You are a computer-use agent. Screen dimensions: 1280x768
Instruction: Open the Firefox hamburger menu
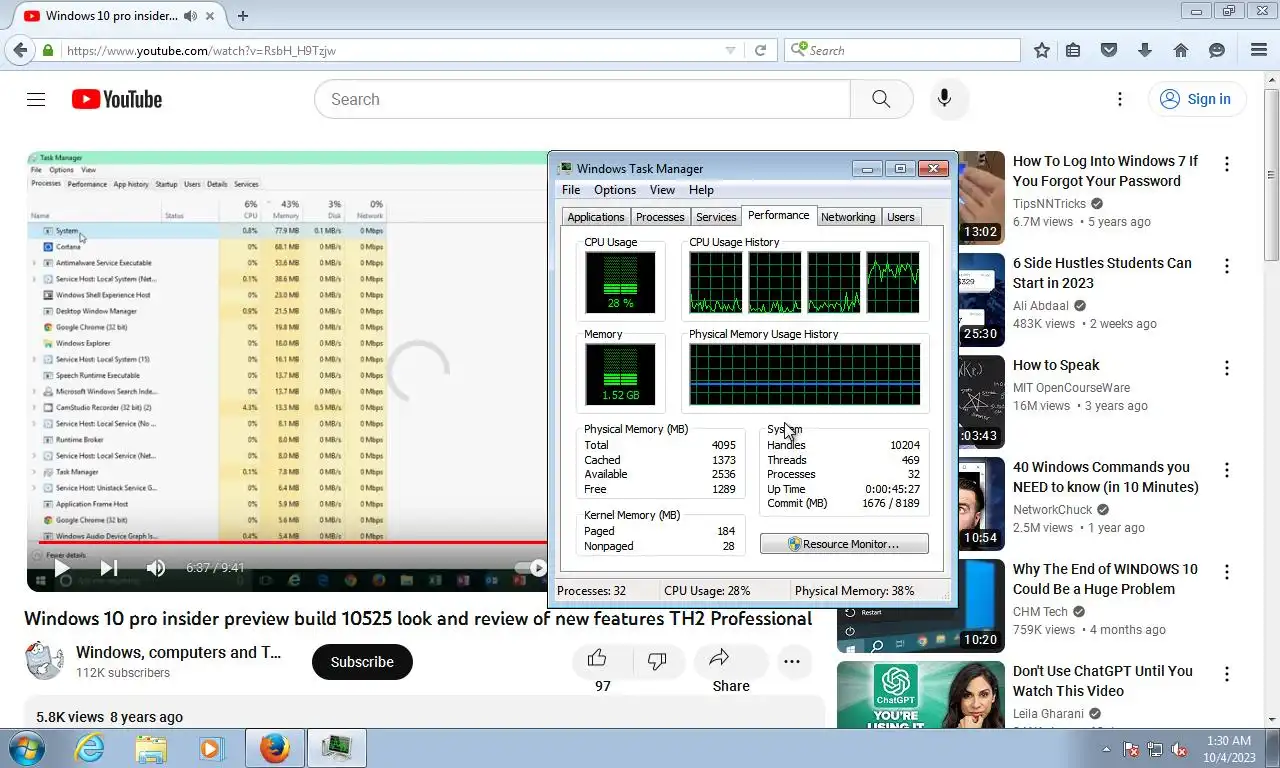[x=1259, y=50]
